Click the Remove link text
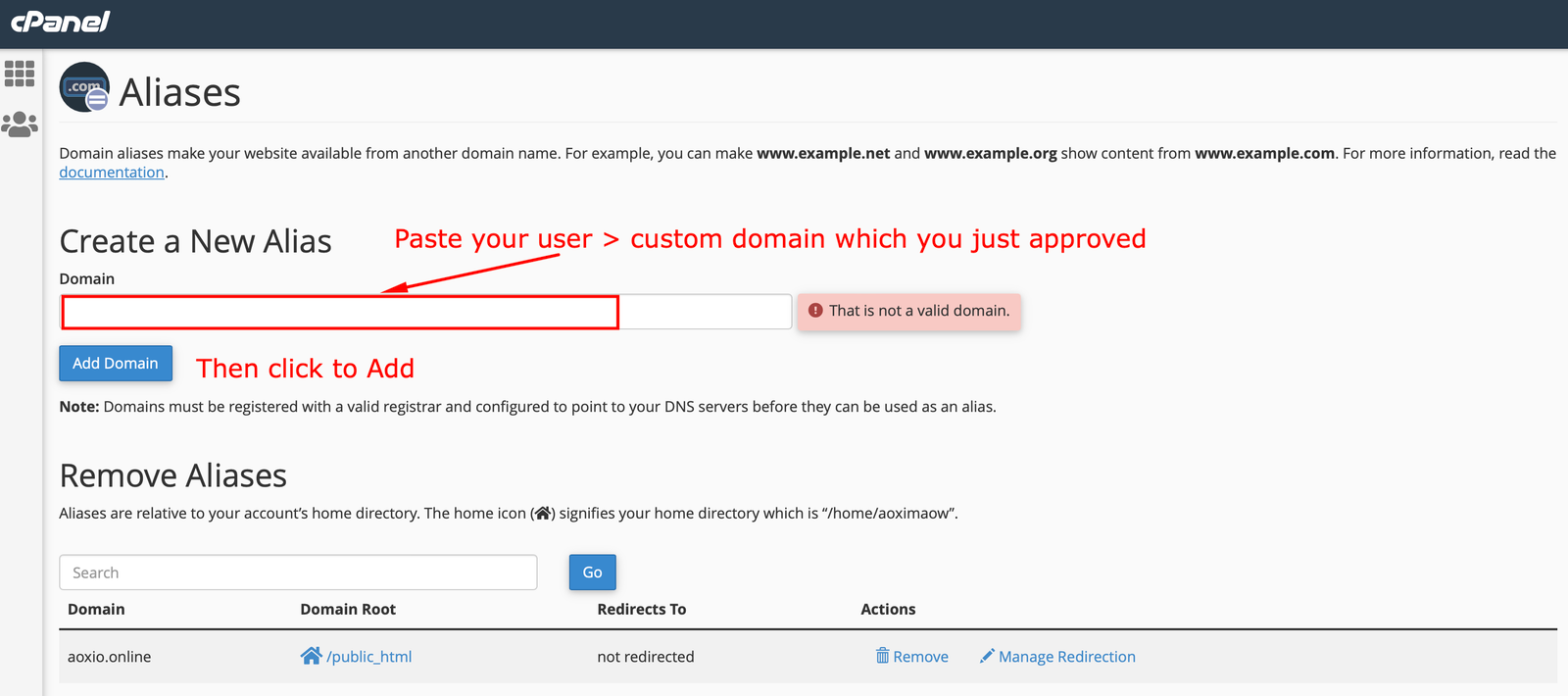The height and width of the screenshot is (696, 1568). [920, 657]
